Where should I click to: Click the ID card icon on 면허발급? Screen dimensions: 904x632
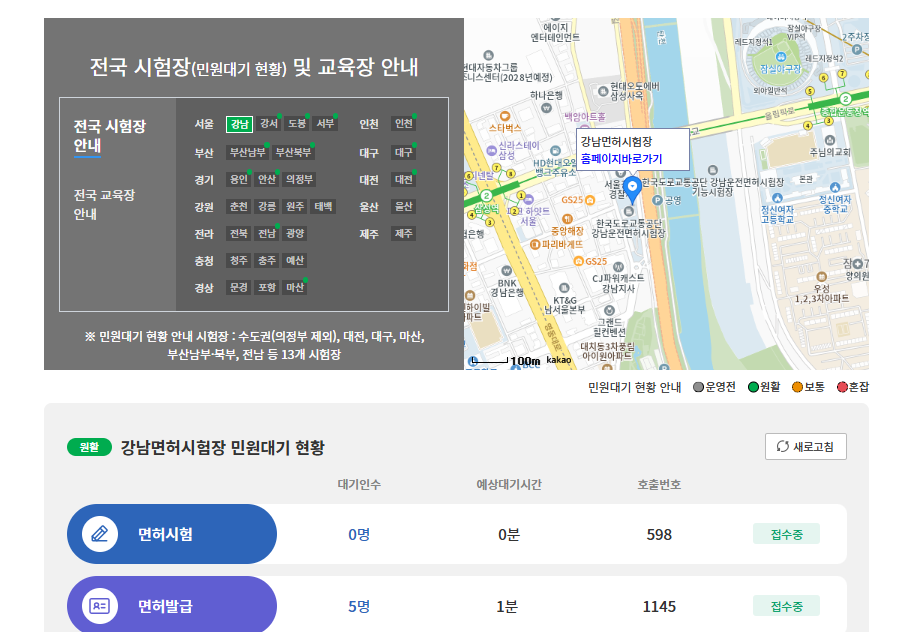[98, 604]
